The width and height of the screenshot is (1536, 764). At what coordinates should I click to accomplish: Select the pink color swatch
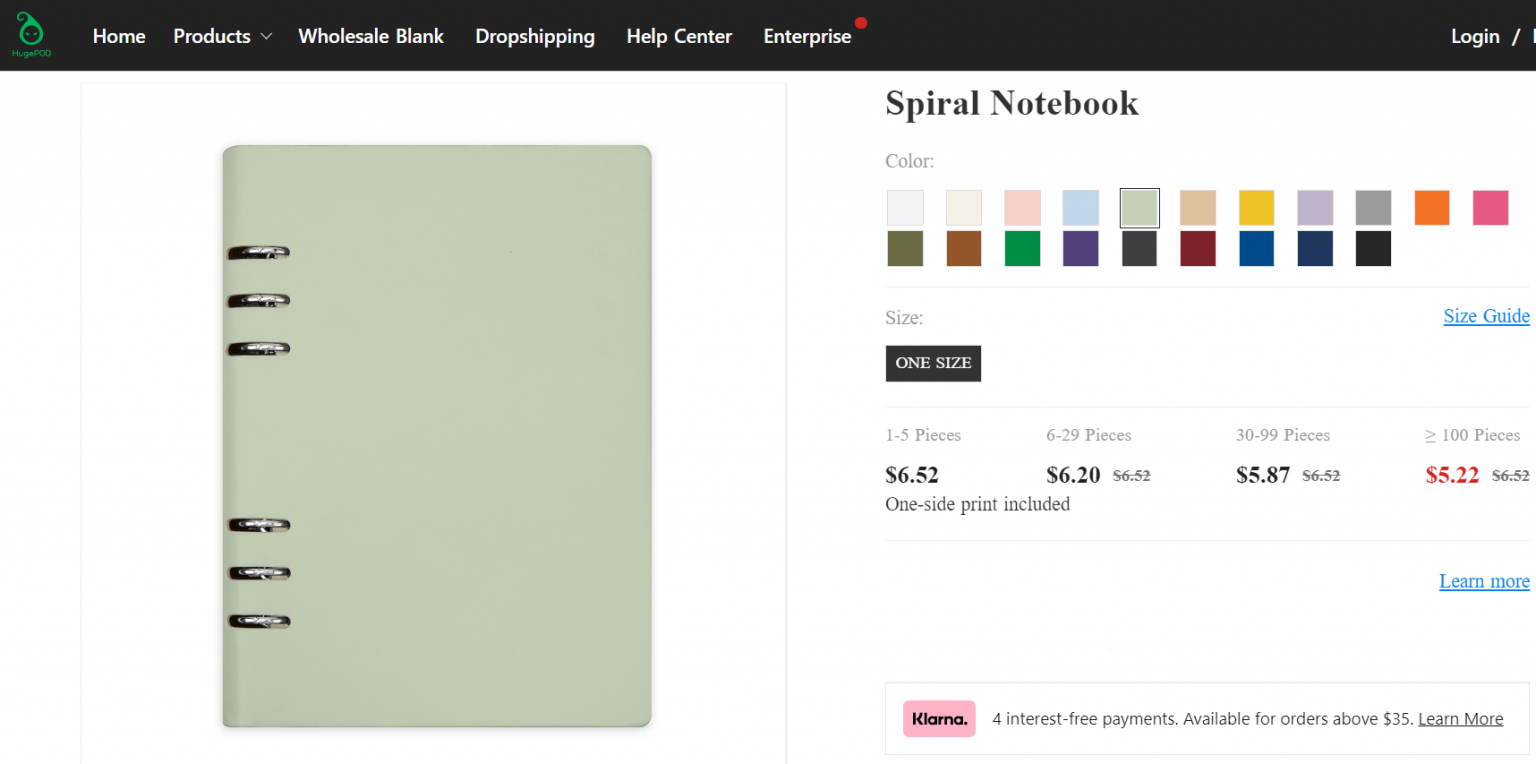click(x=1490, y=207)
